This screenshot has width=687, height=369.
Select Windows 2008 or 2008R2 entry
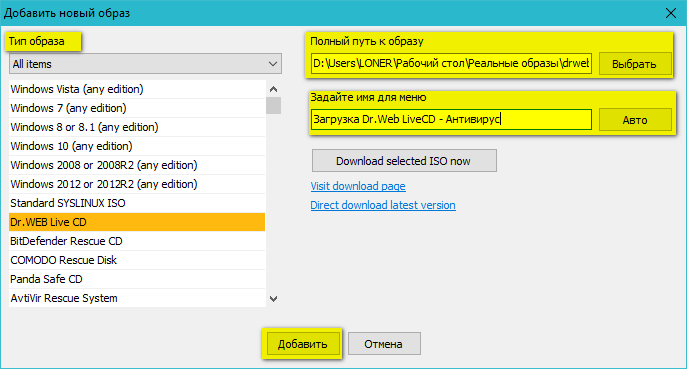[137, 165]
